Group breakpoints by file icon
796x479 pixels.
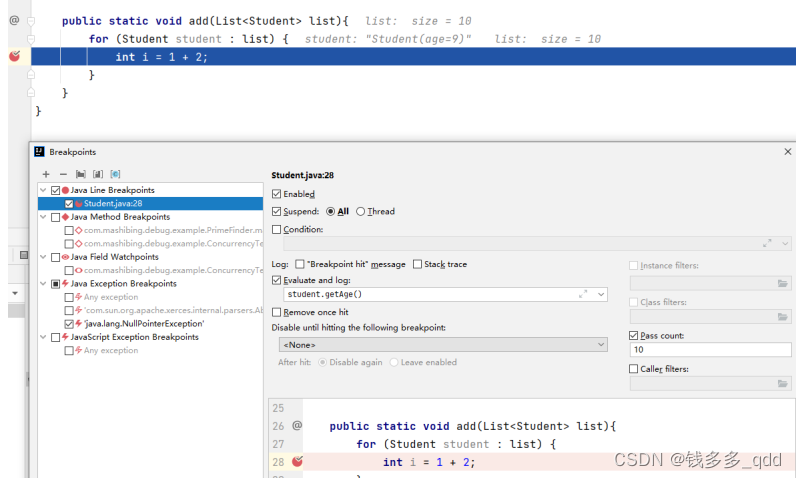click(x=98, y=174)
